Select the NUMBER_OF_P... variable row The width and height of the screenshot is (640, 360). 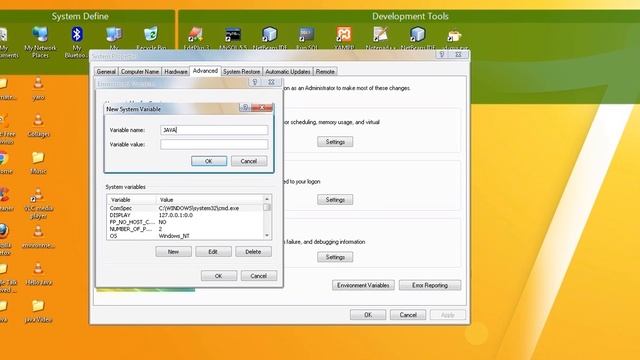pyautogui.click(x=186, y=229)
